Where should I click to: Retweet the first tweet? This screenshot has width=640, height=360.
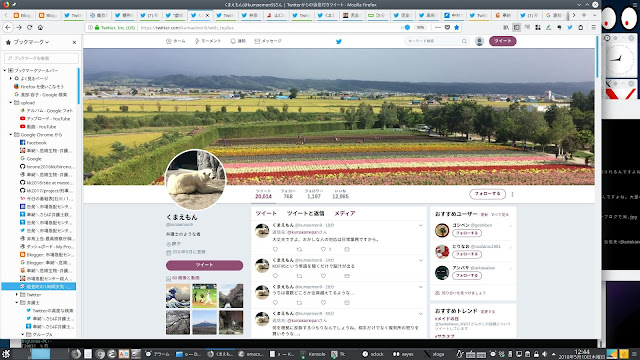pos(299,249)
